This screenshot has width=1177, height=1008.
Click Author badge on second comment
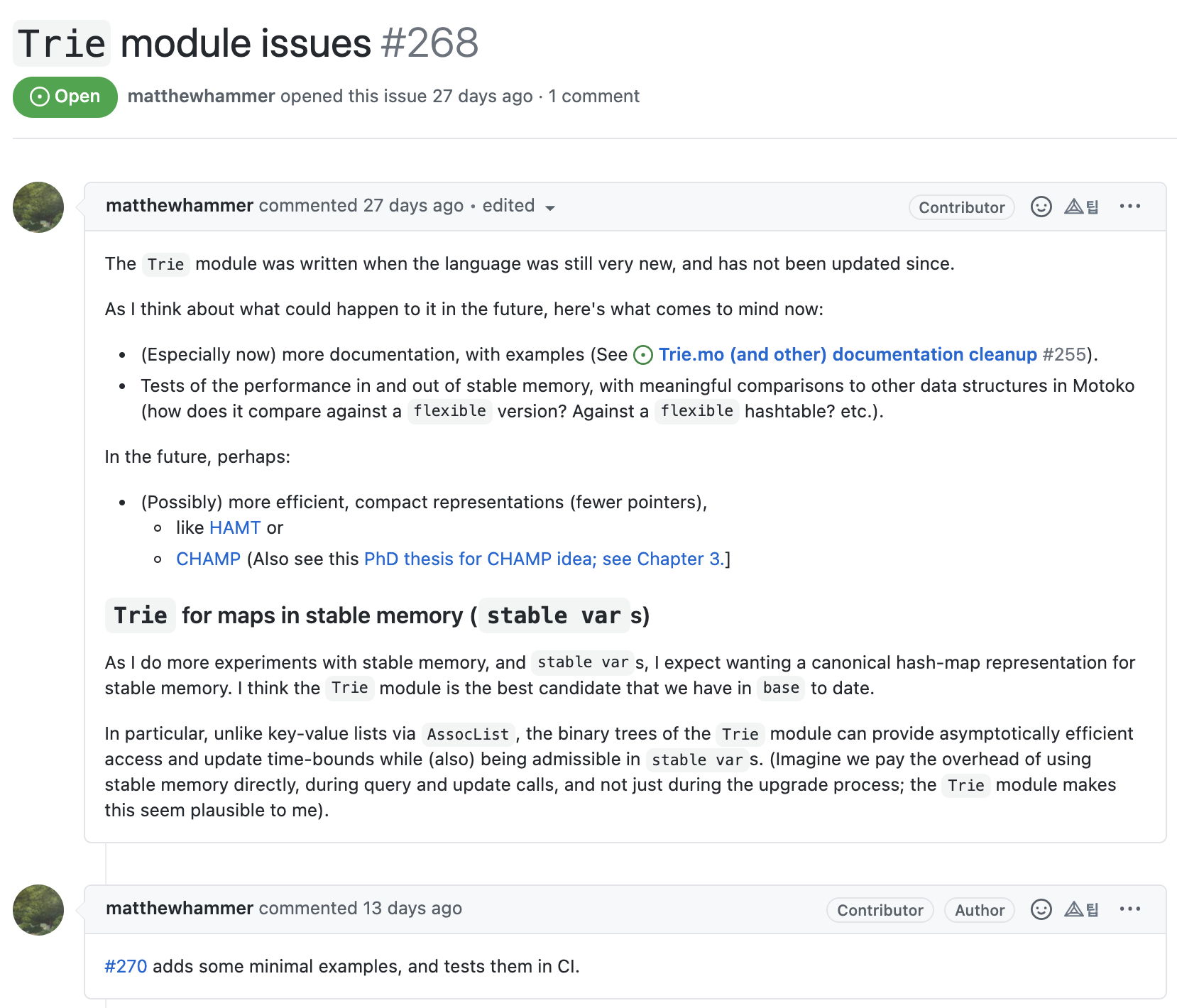(x=980, y=910)
